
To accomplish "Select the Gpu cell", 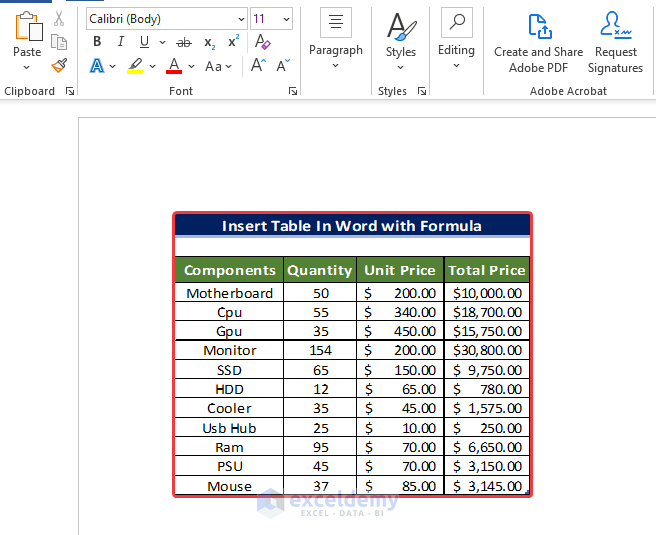I will point(229,331).
